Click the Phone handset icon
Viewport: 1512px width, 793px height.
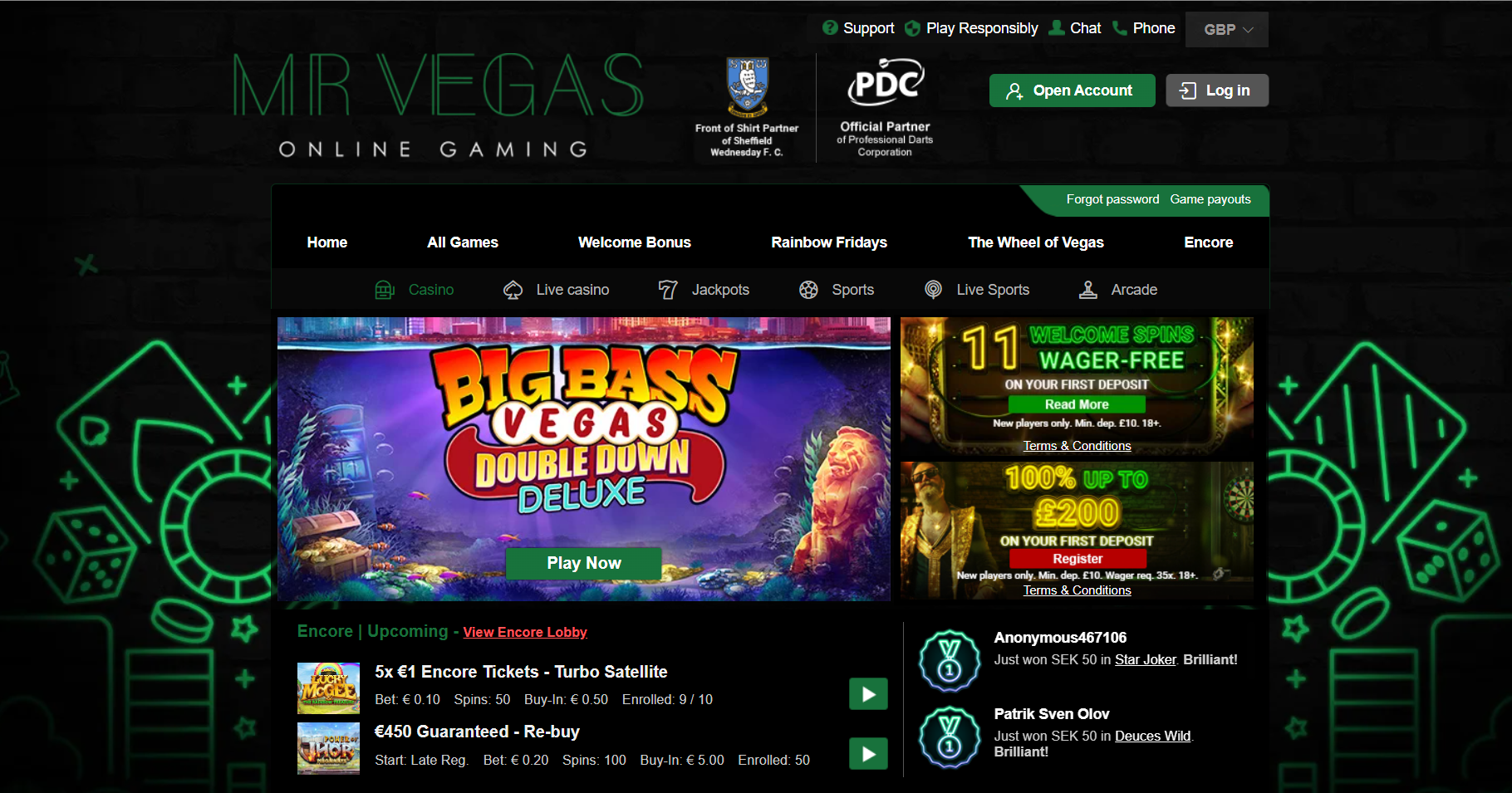click(x=1120, y=27)
